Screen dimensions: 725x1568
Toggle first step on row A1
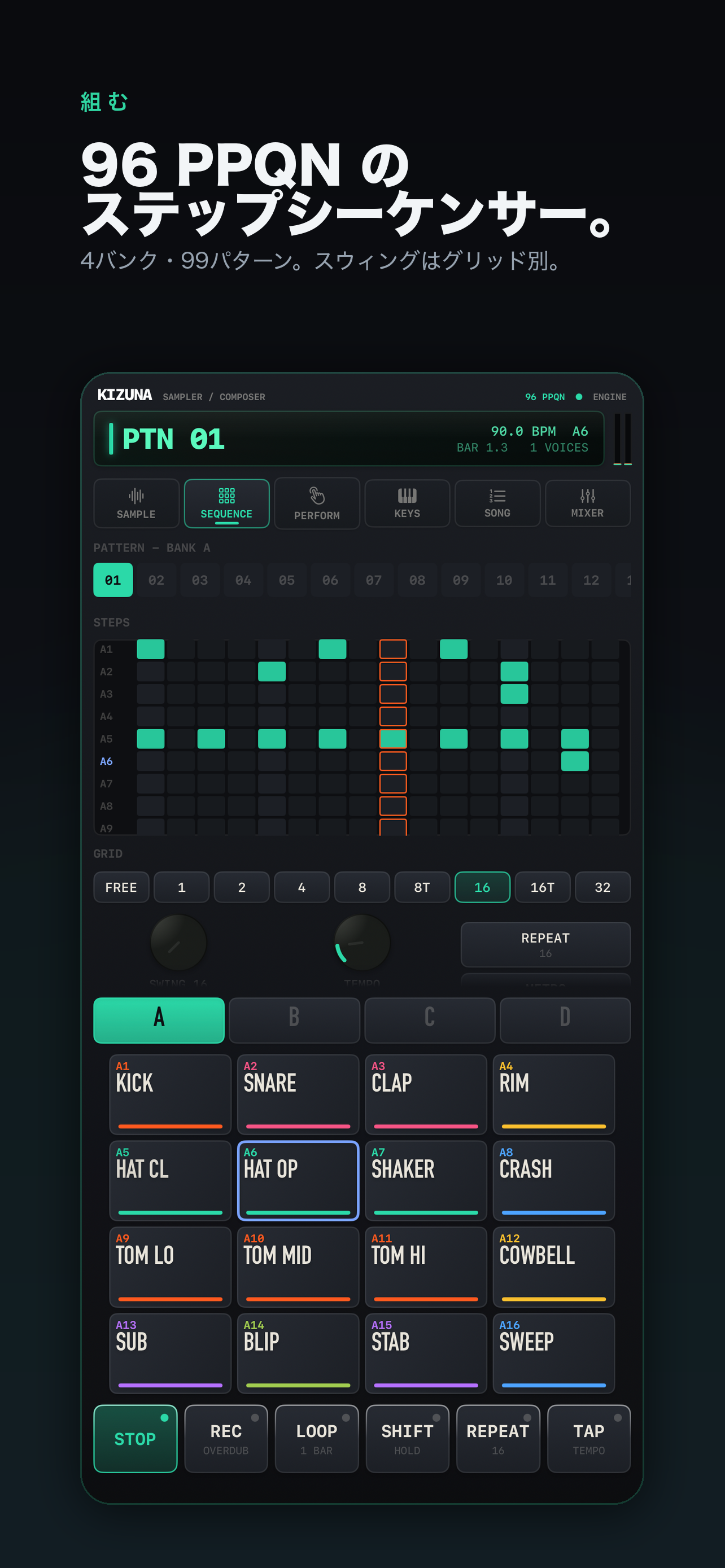150,649
